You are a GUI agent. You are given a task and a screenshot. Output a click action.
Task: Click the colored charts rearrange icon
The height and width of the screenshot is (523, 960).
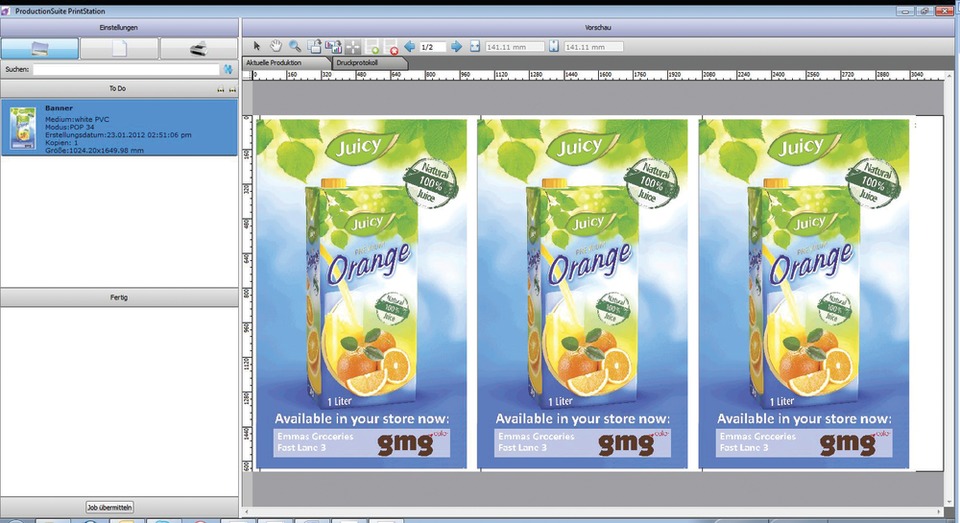[x=333, y=47]
